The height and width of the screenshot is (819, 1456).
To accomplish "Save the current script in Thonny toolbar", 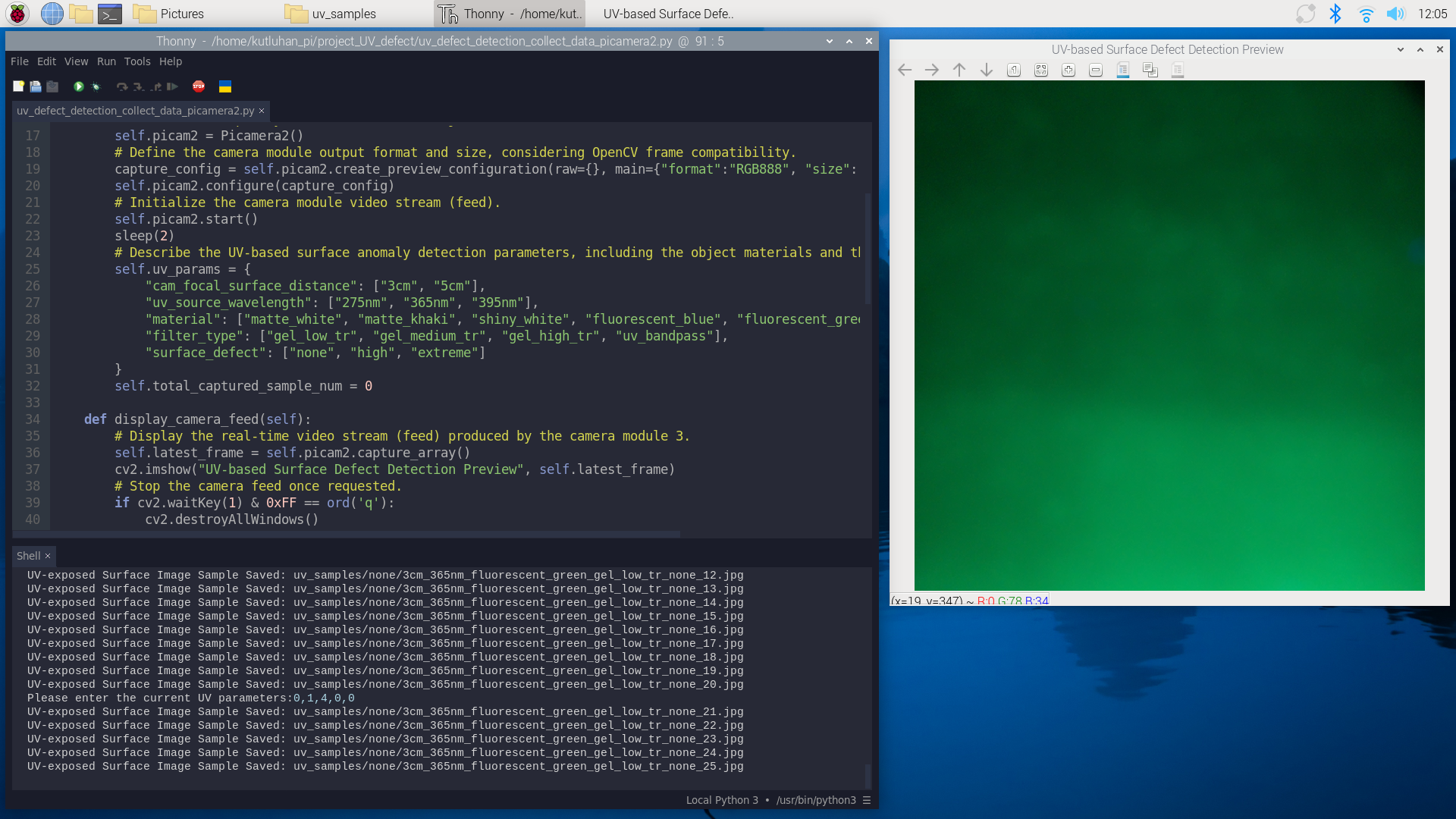I will coord(52,86).
